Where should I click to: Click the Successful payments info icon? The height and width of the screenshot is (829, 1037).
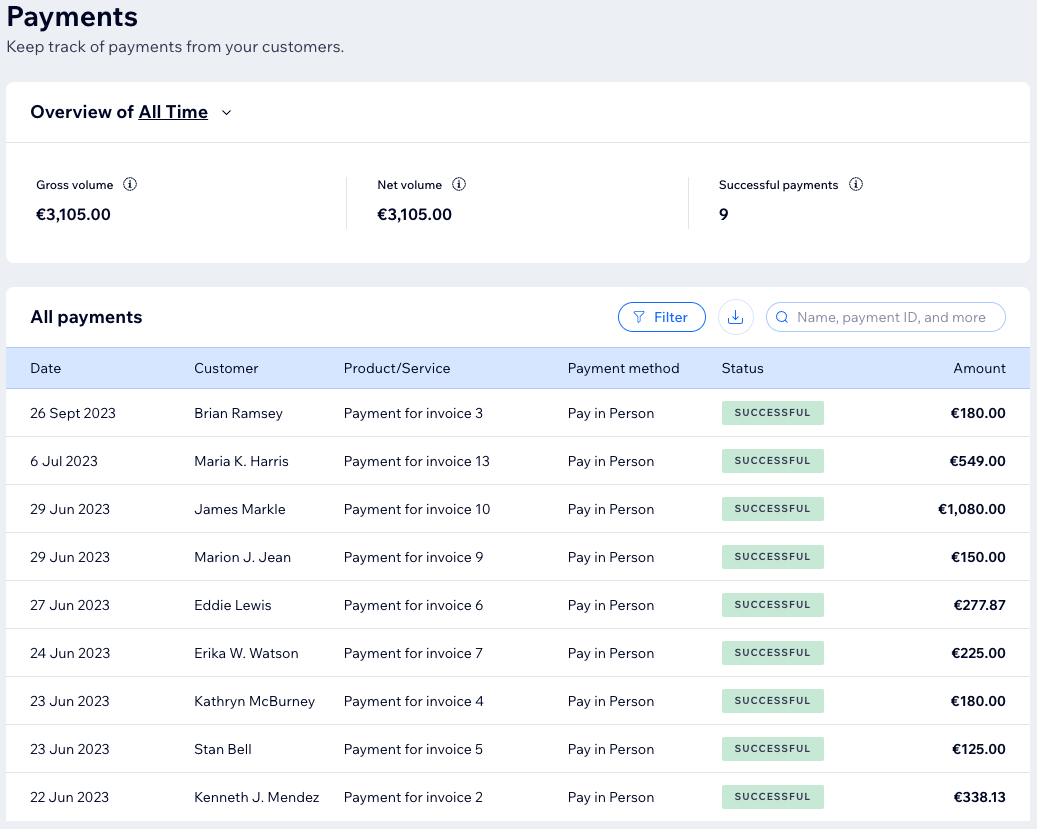pyautogui.click(x=856, y=185)
